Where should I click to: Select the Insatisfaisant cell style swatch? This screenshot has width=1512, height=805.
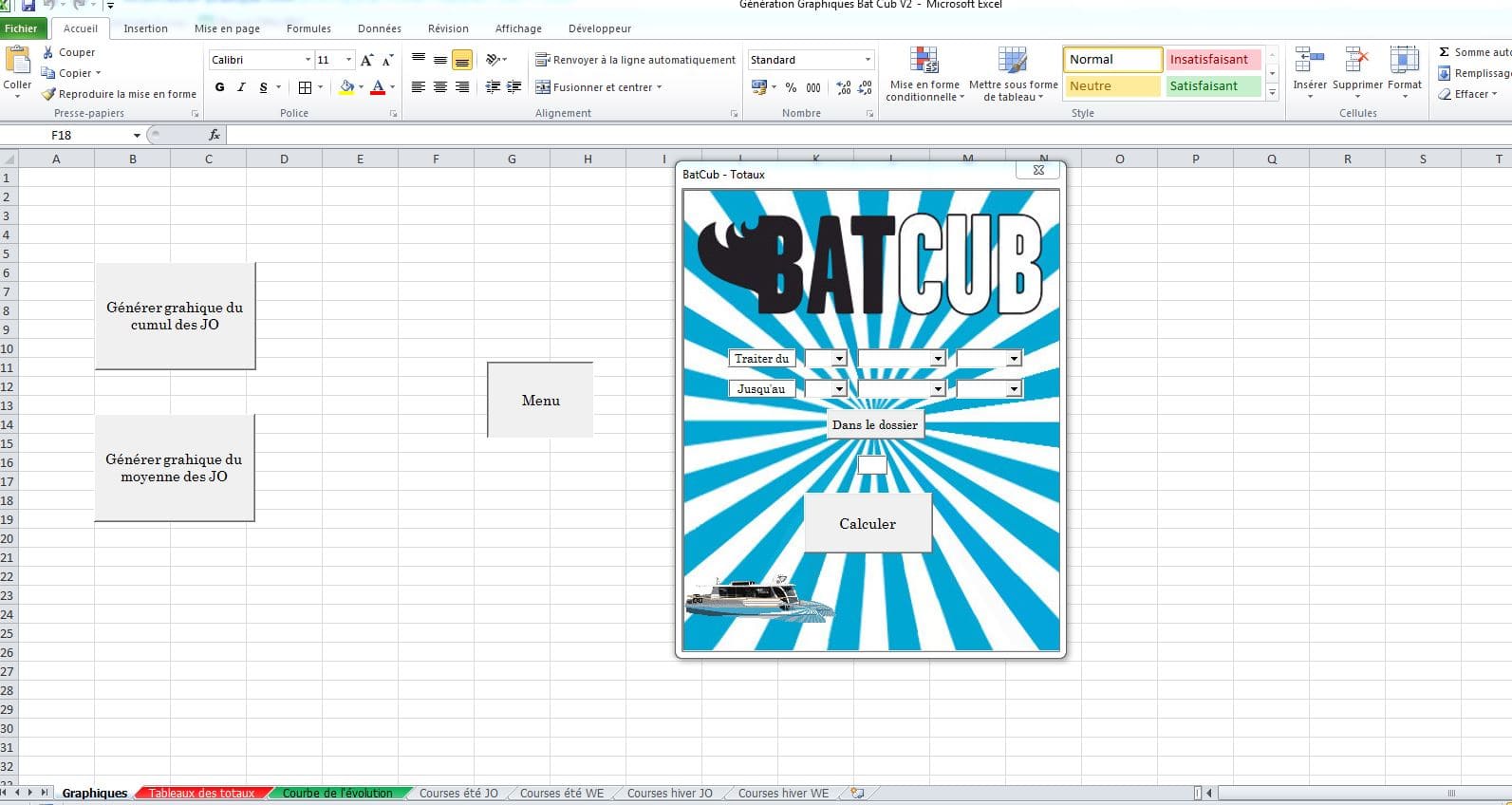coord(1212,60)
